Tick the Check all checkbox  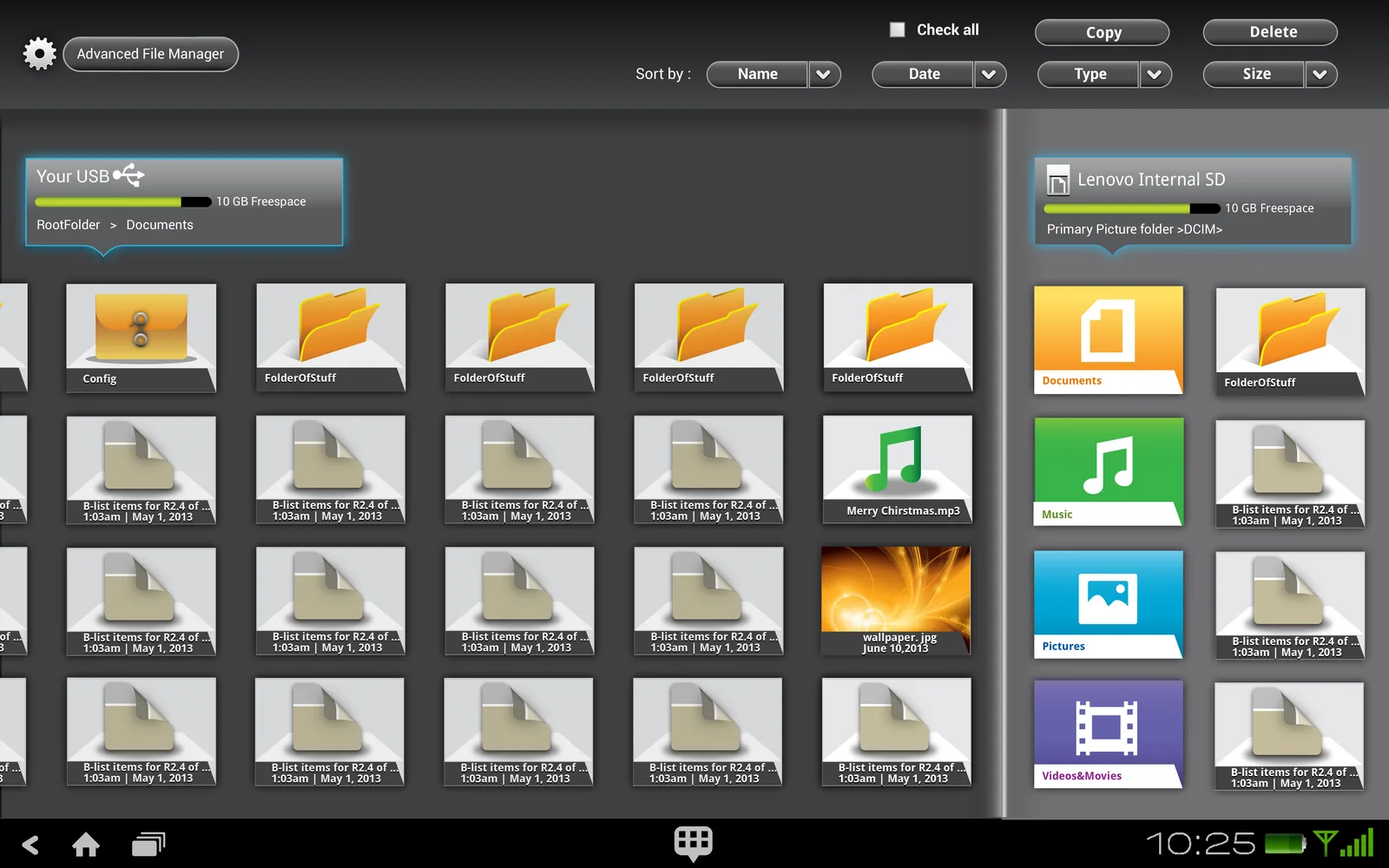[x=898, y=30]
